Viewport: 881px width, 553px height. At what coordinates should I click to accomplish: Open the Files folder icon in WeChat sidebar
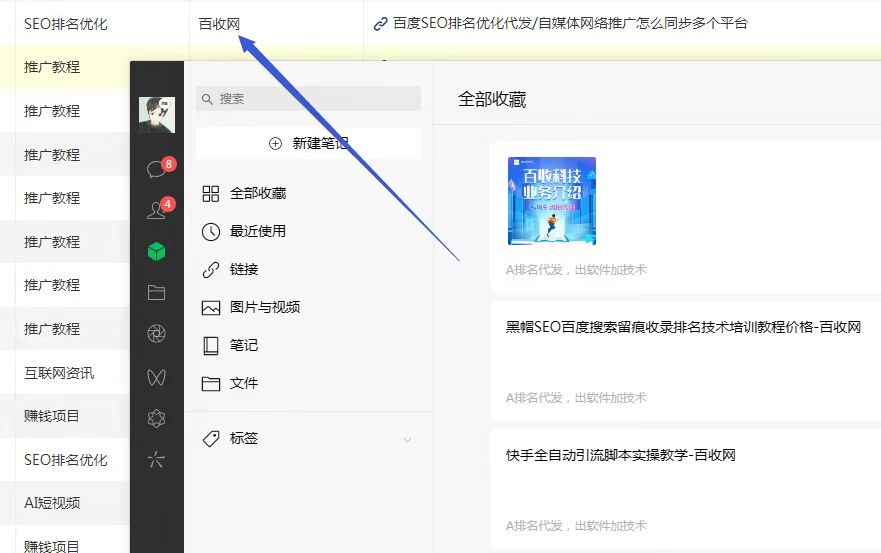click(156, 292)
